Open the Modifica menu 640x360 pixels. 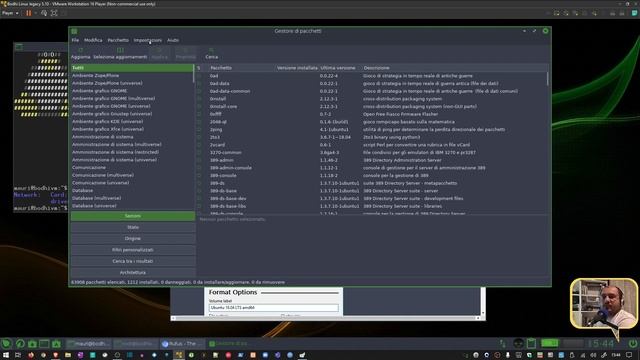93,40
